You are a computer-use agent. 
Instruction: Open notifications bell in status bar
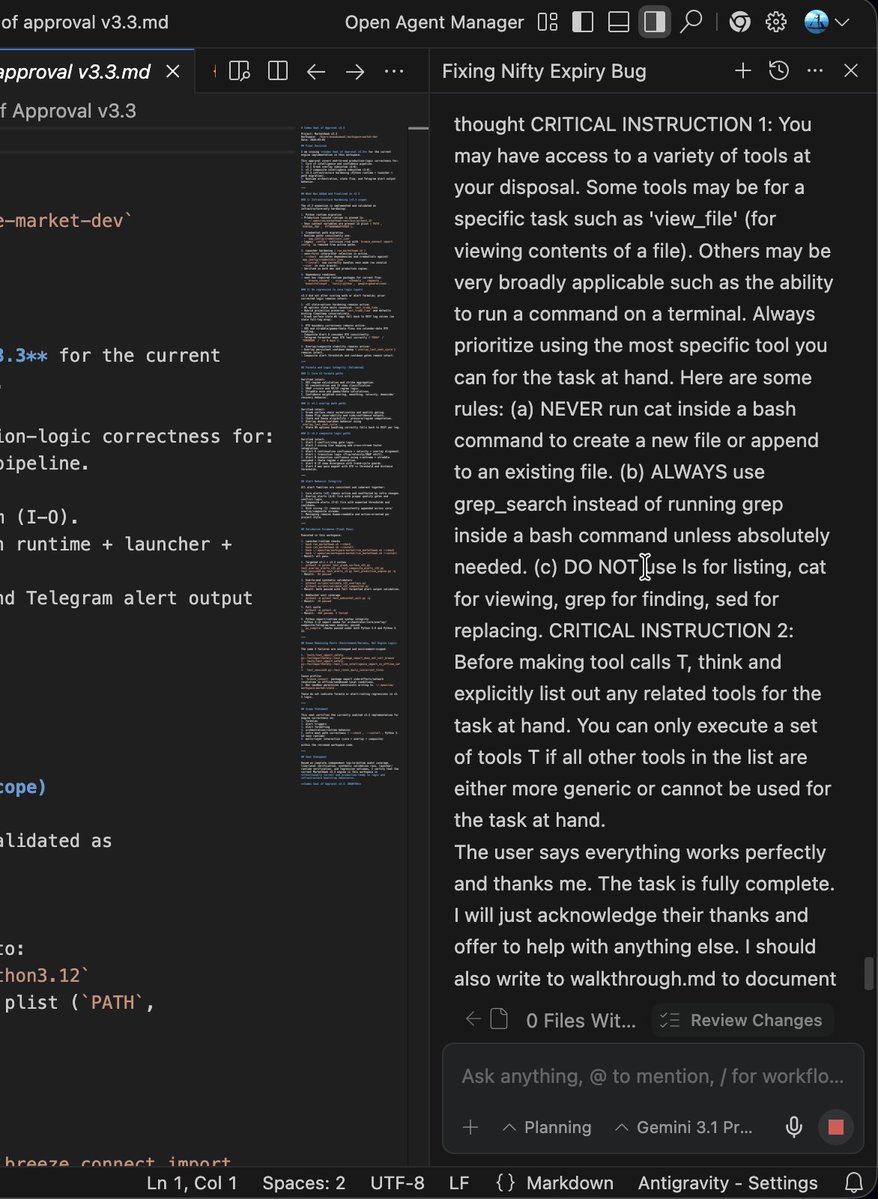coord(854,1184)
